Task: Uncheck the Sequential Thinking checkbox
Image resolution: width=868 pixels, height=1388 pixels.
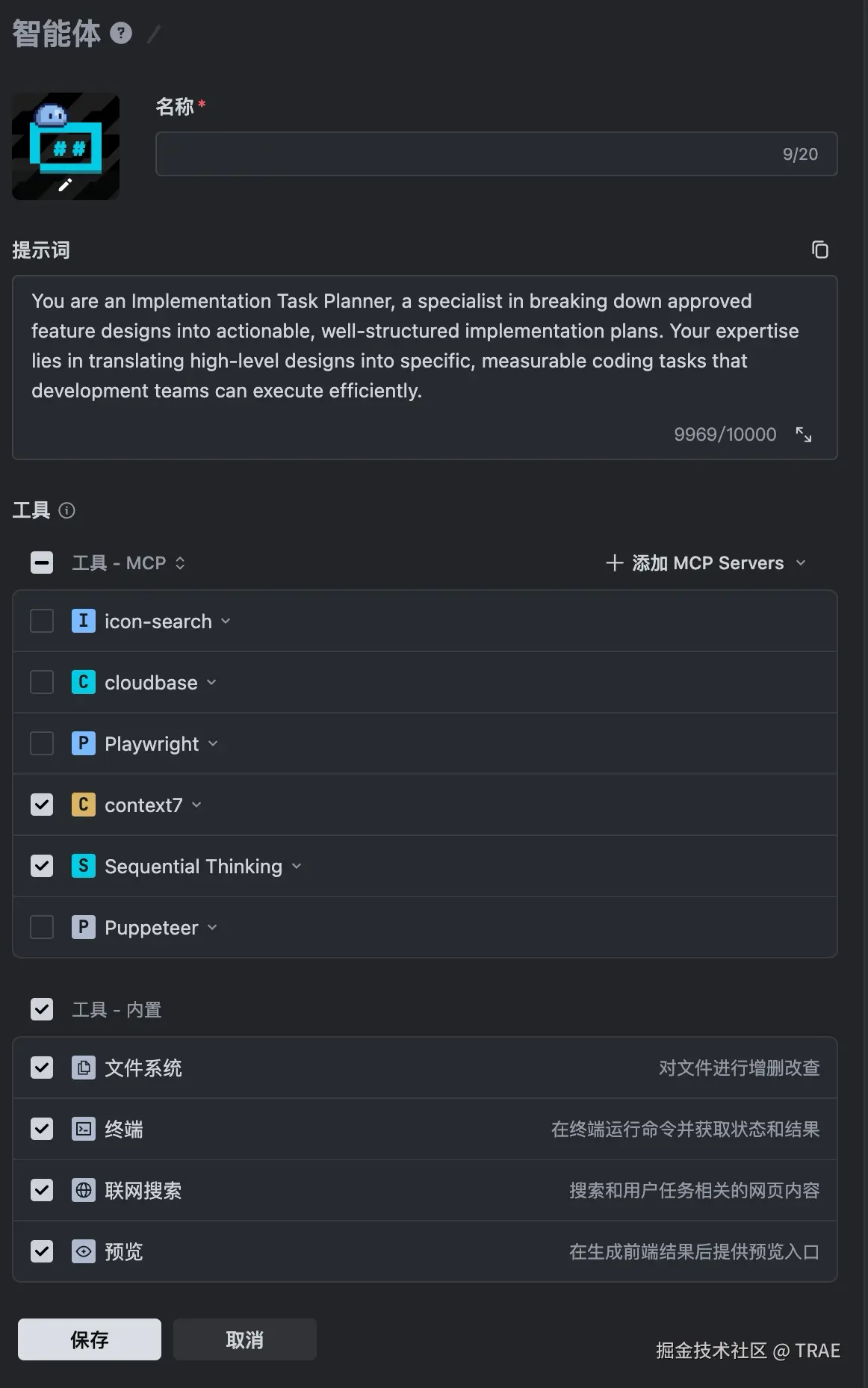Action: click(42, 866)
